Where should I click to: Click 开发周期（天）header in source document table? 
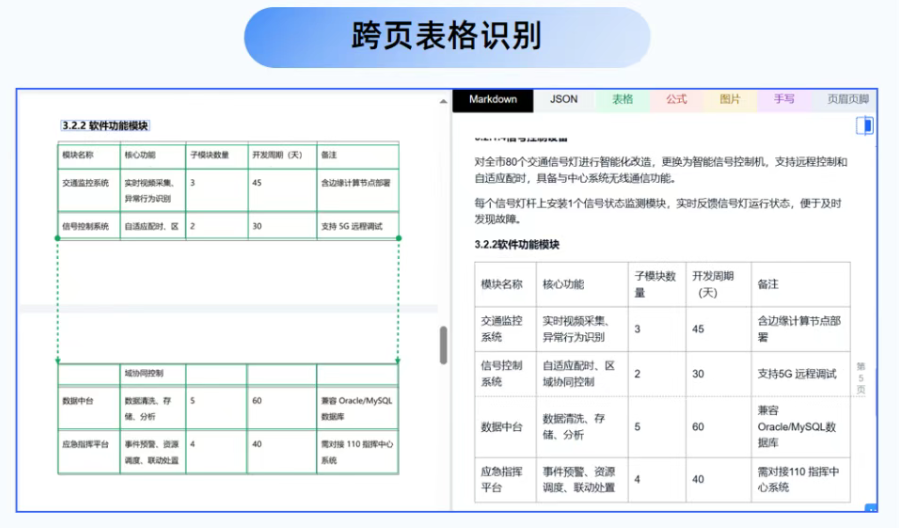[283, 155]
